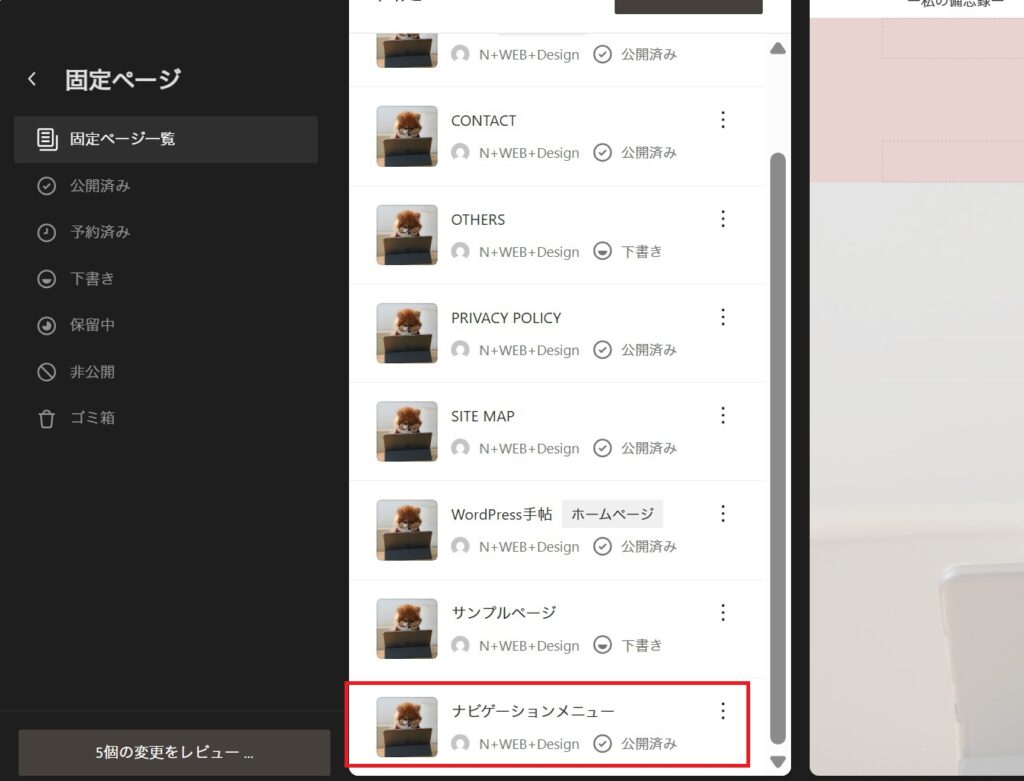Open the CONTACT page title
1024x781 pixels.
click(x=483, y=121)
